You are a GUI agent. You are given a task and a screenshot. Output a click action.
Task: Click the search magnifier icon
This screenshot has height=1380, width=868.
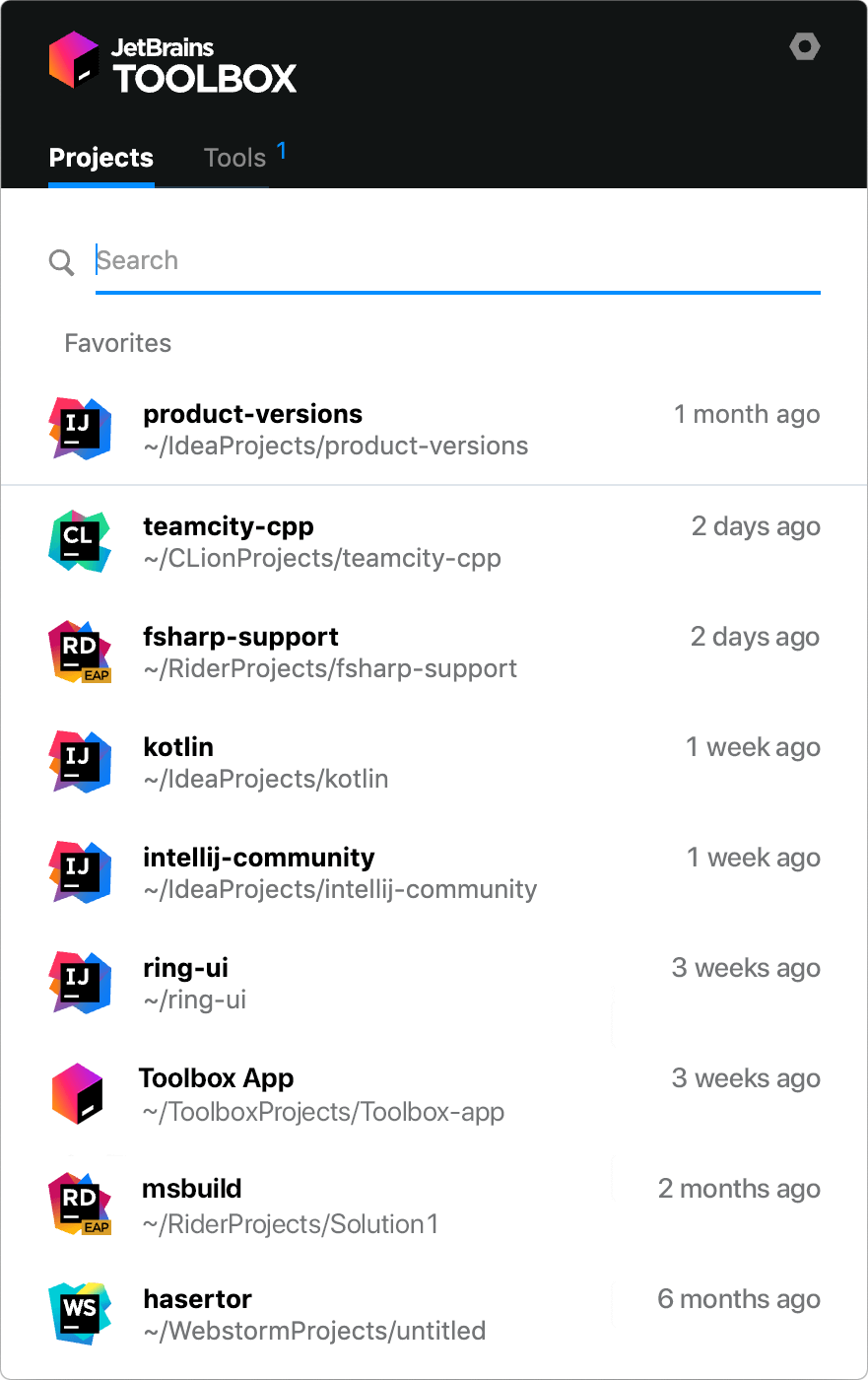pos(62,262)
